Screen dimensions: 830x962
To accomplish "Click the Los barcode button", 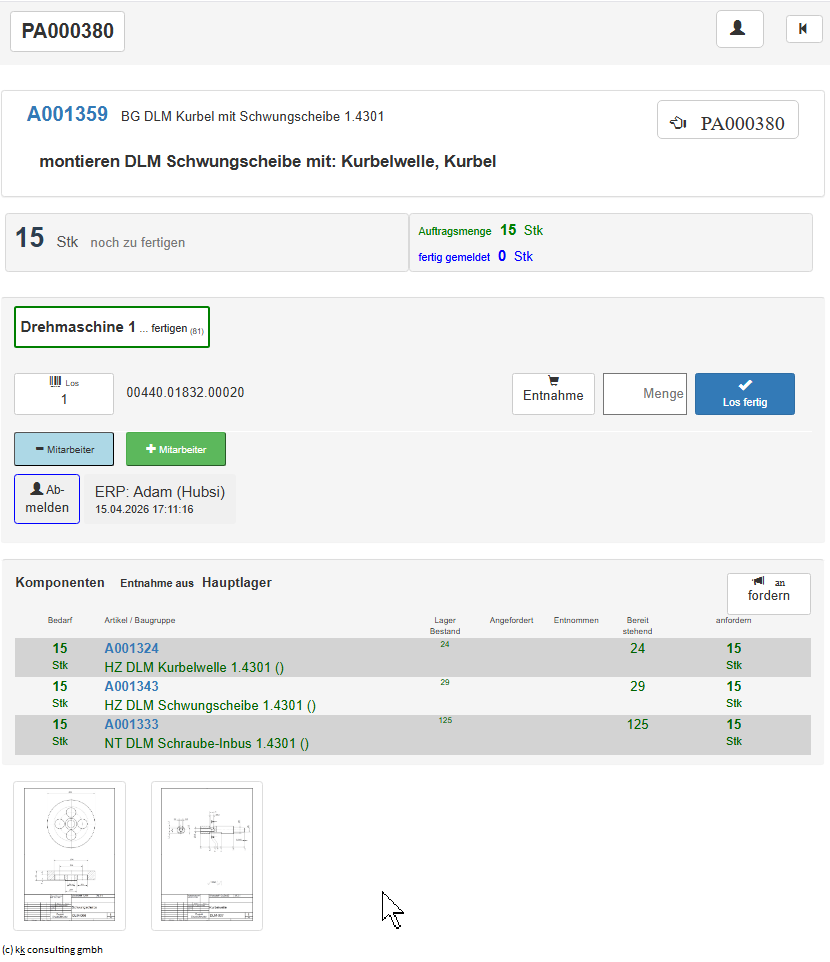I will click(x=64, y=394).
